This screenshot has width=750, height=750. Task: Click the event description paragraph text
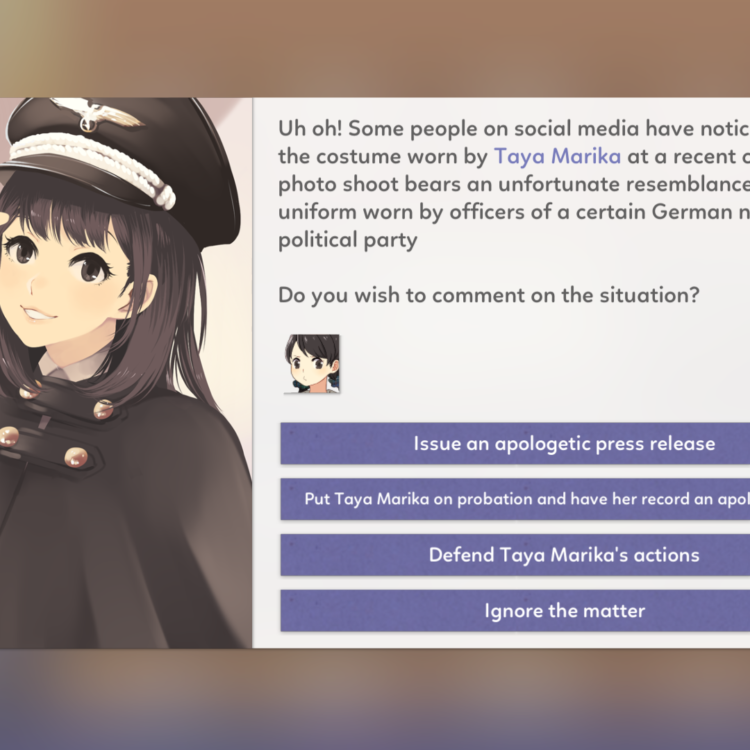point(514,184)
